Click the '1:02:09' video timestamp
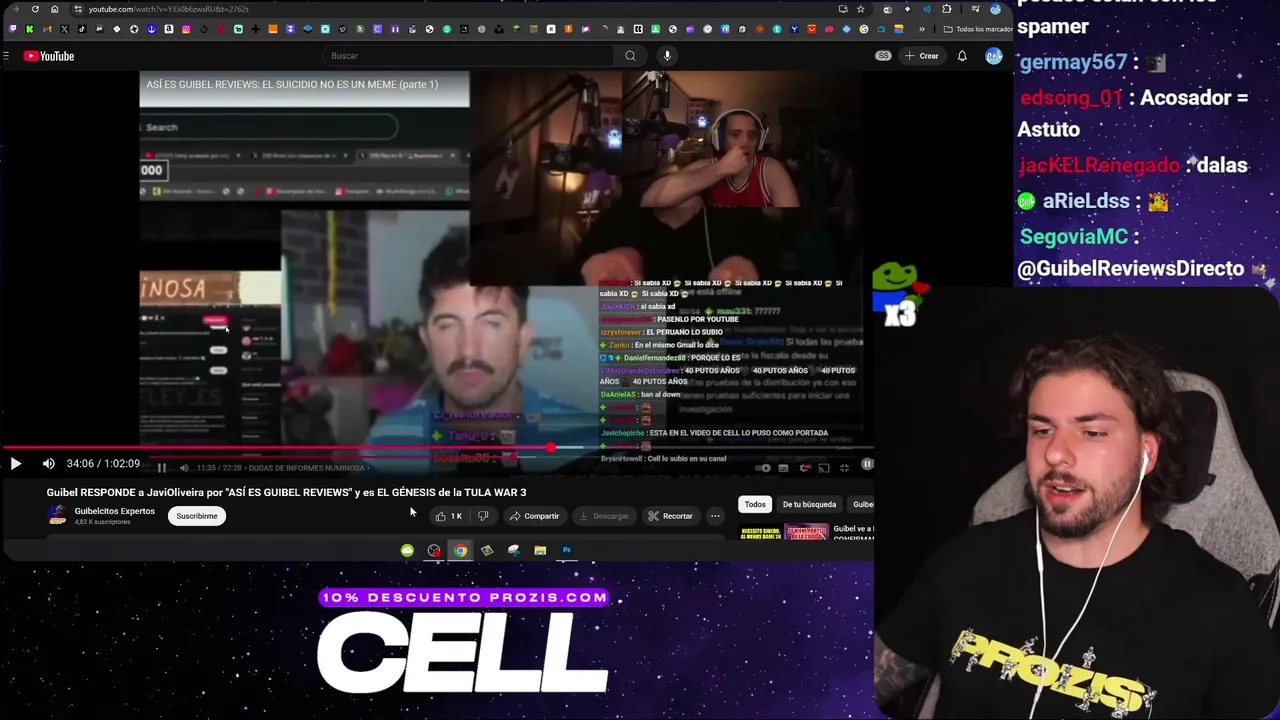Viewport: 1280px width, 720px height. [122, 463]
